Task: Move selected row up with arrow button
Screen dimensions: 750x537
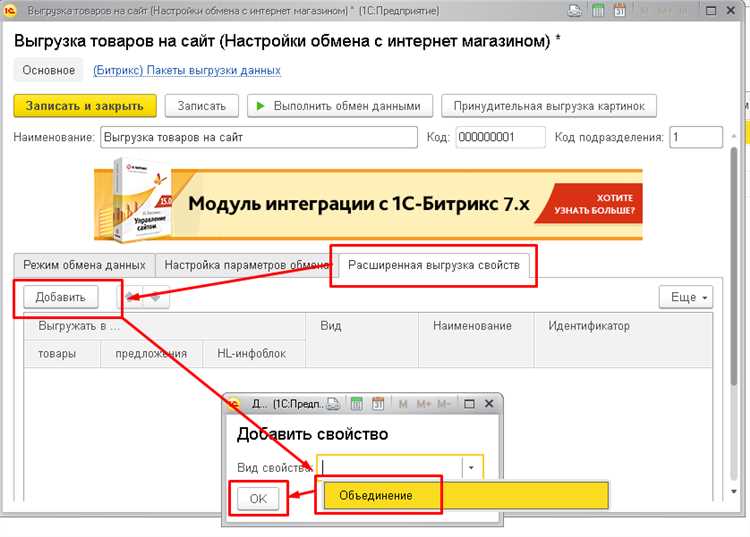Action: coord(131,297)
